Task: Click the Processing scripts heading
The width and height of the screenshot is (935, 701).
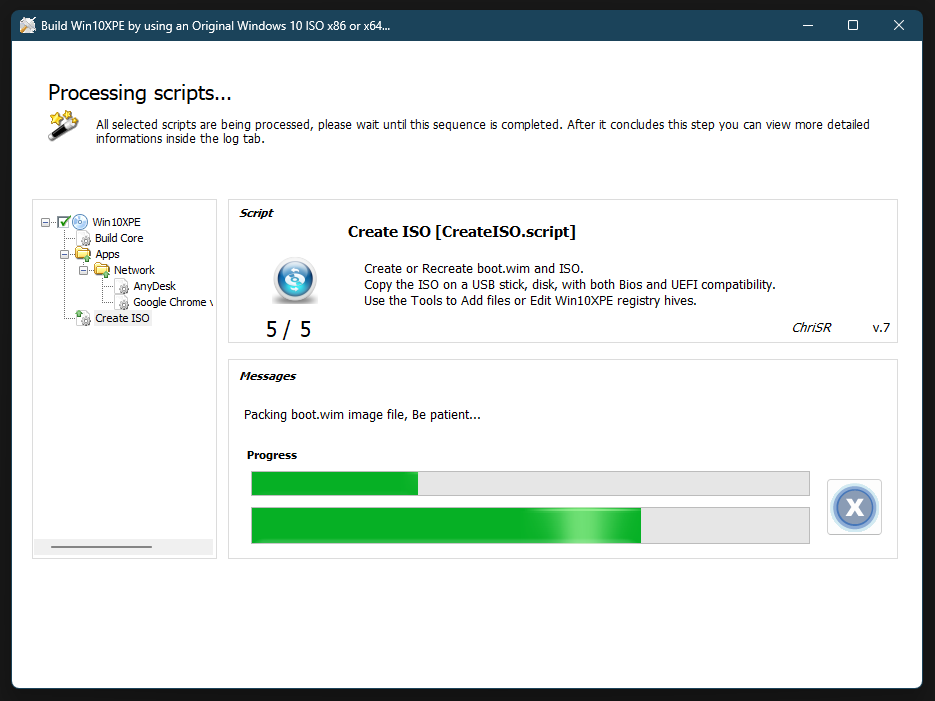Action: (140, 93)
